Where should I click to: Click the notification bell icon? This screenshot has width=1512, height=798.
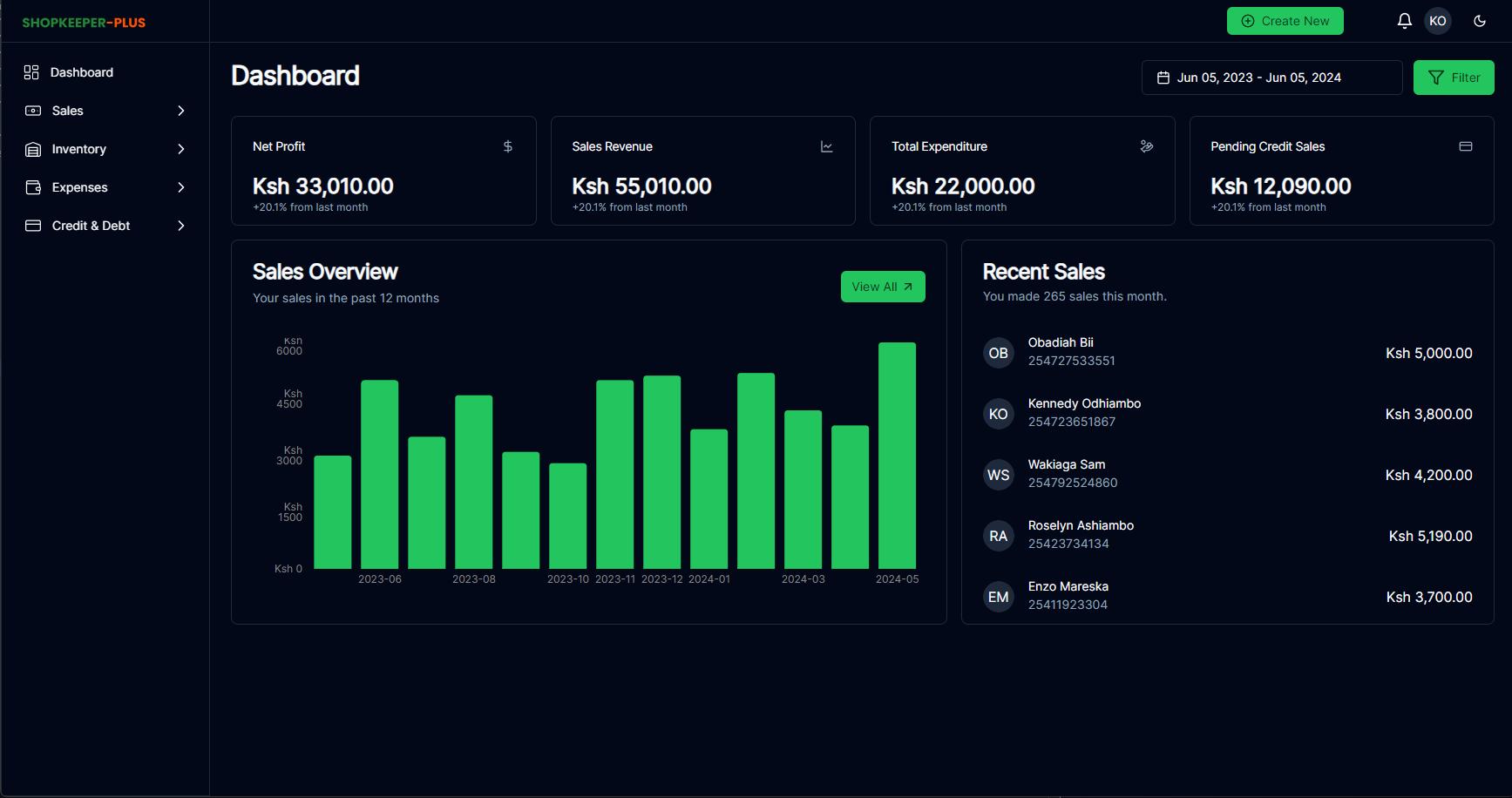(x=1404, y=21)
